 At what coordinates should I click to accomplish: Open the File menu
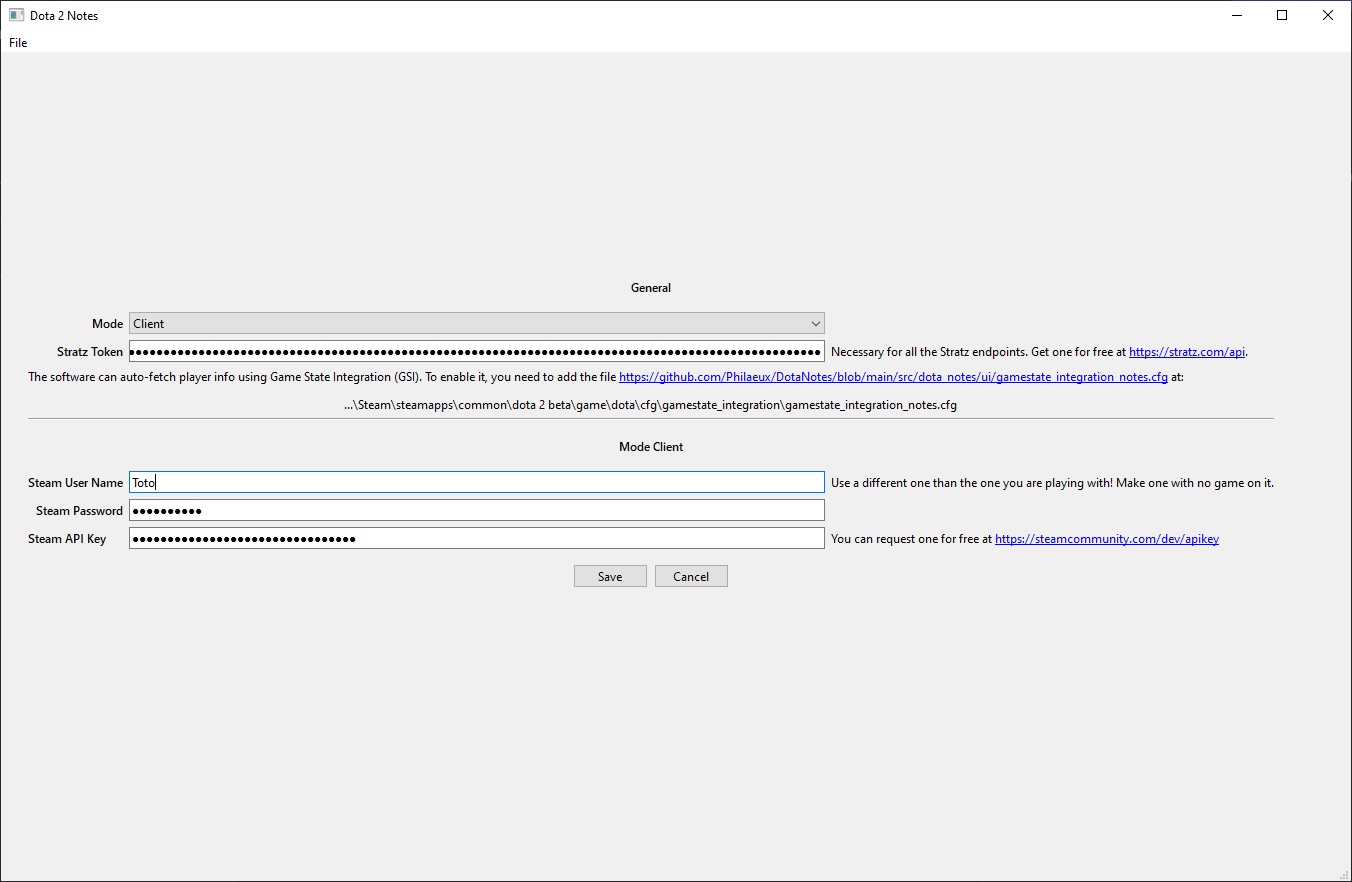[x=18, y=43]
